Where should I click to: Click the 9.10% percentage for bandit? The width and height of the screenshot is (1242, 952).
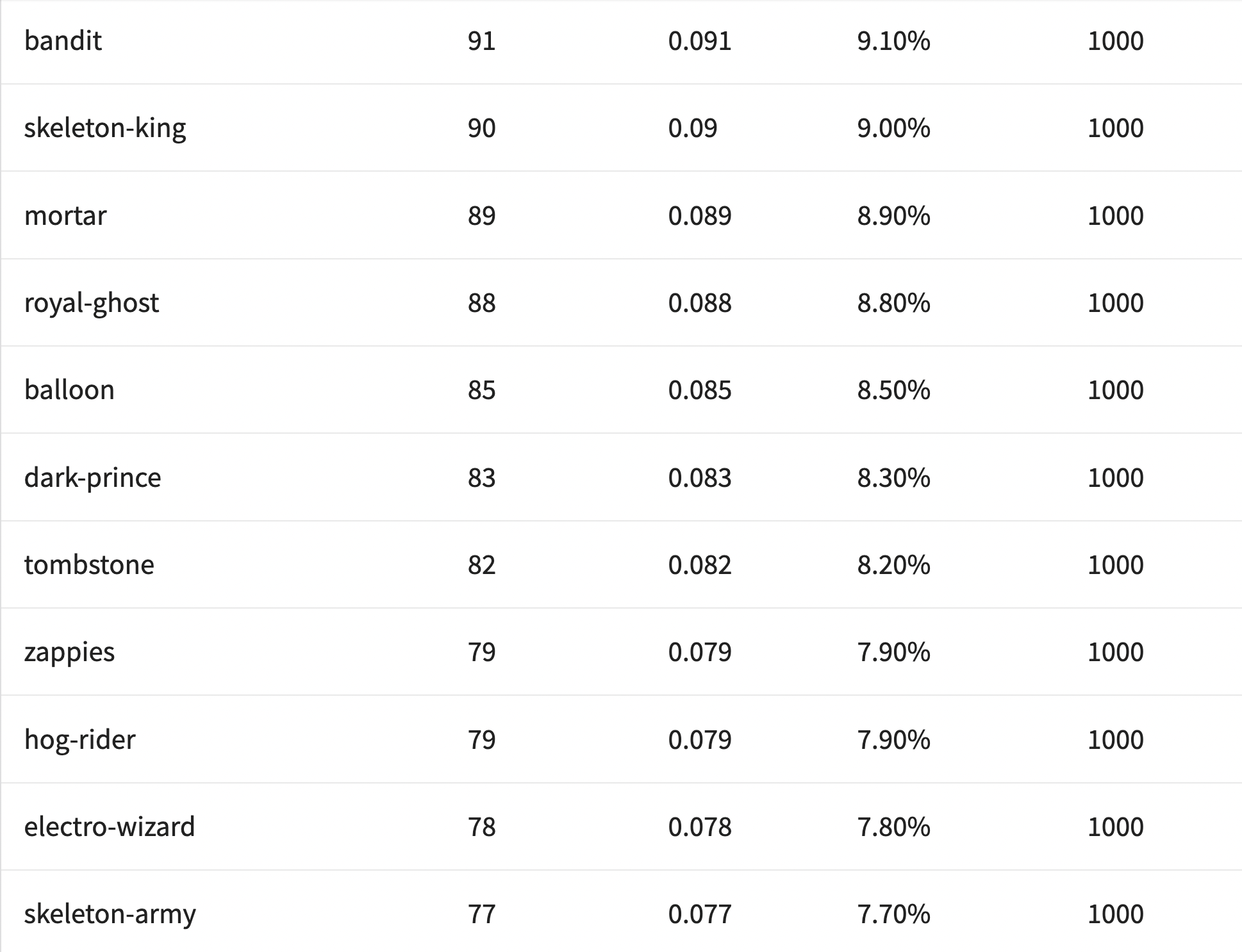(x=893, y=41)
